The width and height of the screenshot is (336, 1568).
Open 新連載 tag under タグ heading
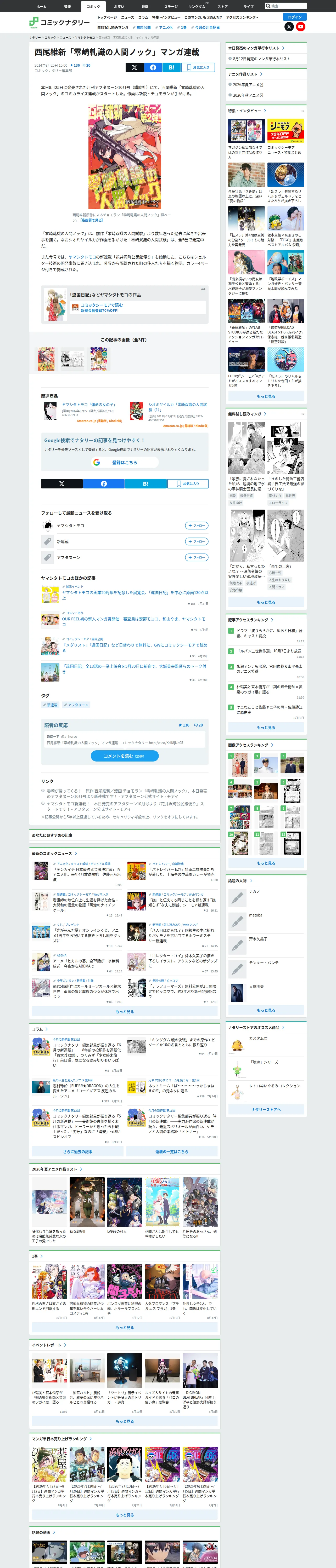(50, 704)
